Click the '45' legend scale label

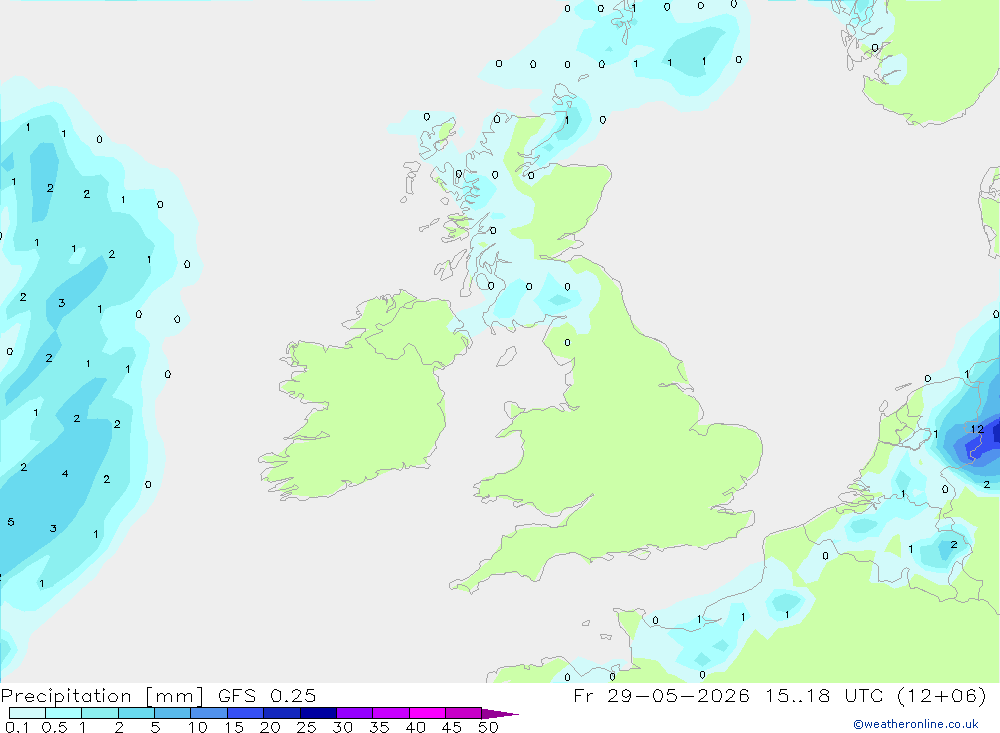(x=452, y=727)
